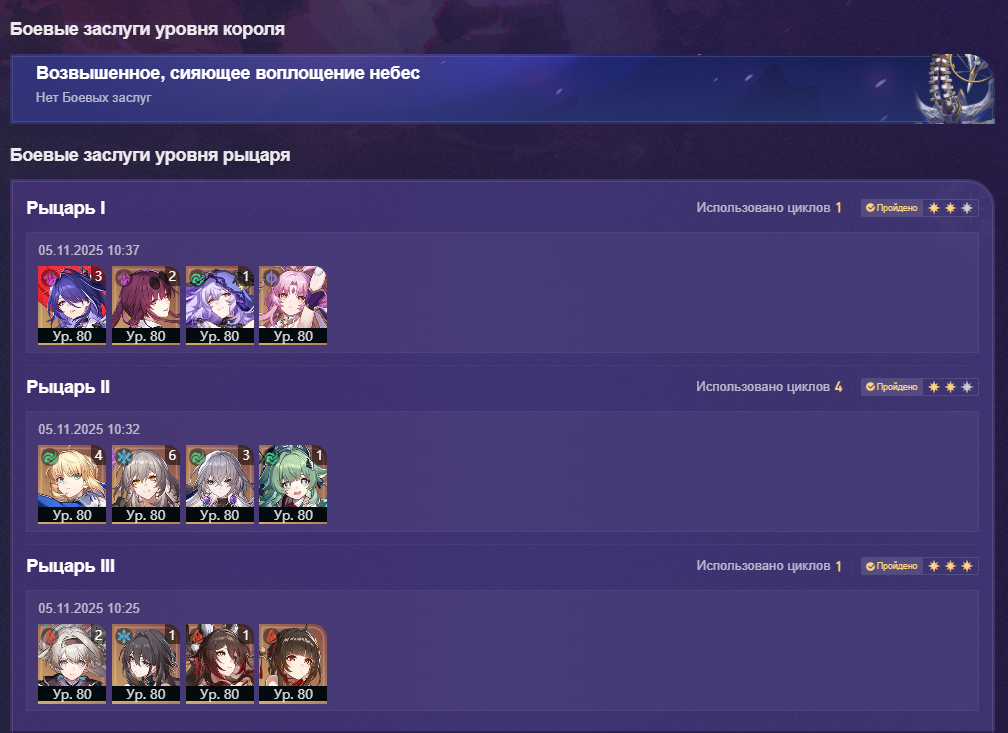Click the gray-haired eidolon 6 character portrait

(x=146, y=484)
